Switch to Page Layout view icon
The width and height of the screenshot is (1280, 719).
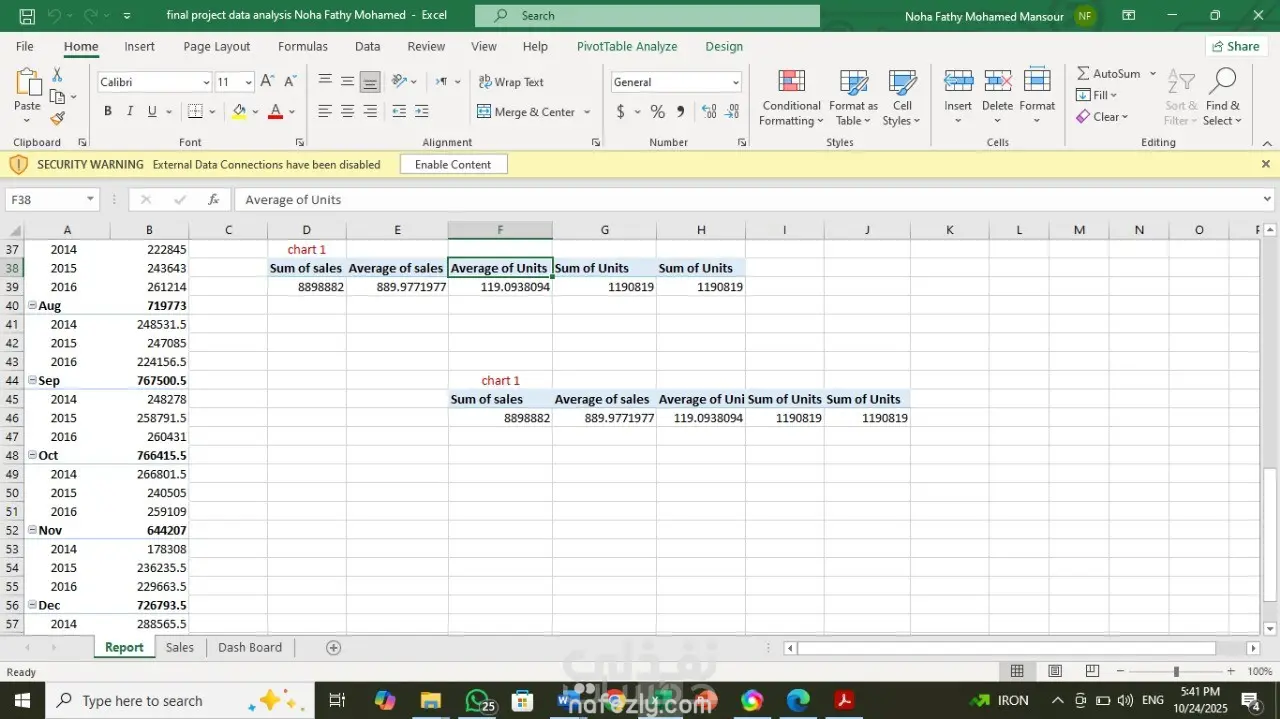click(x=1055, y=671)
